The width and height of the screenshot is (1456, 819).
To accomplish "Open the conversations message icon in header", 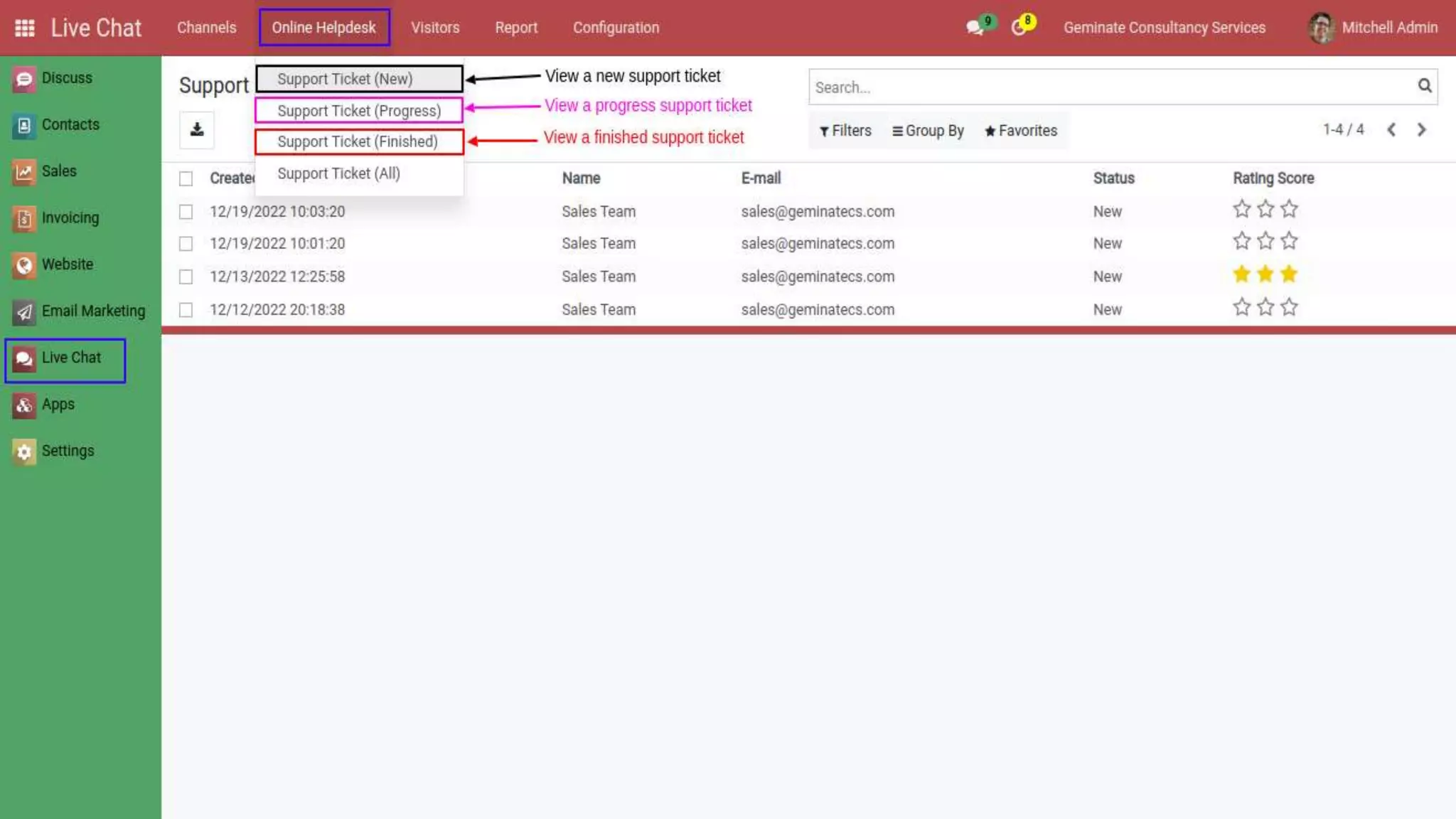I will pyautogui.click(x=974, y=28).
